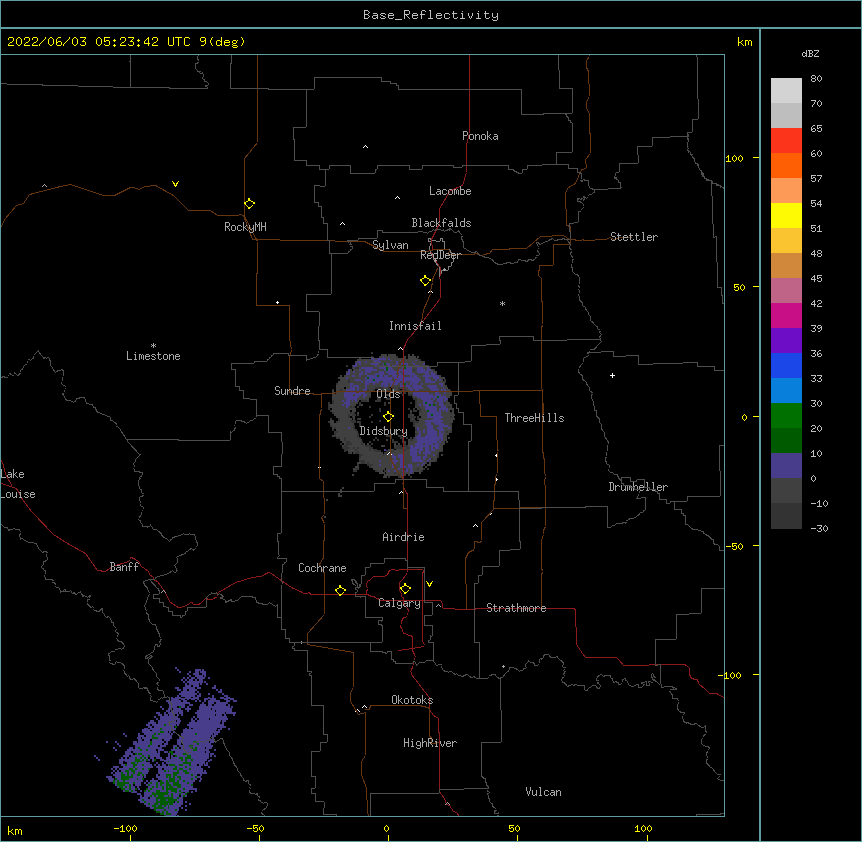The width and height of the screenshot is (862, 842).
Task: Click the Lake Louise label
Action: (18, 484)
